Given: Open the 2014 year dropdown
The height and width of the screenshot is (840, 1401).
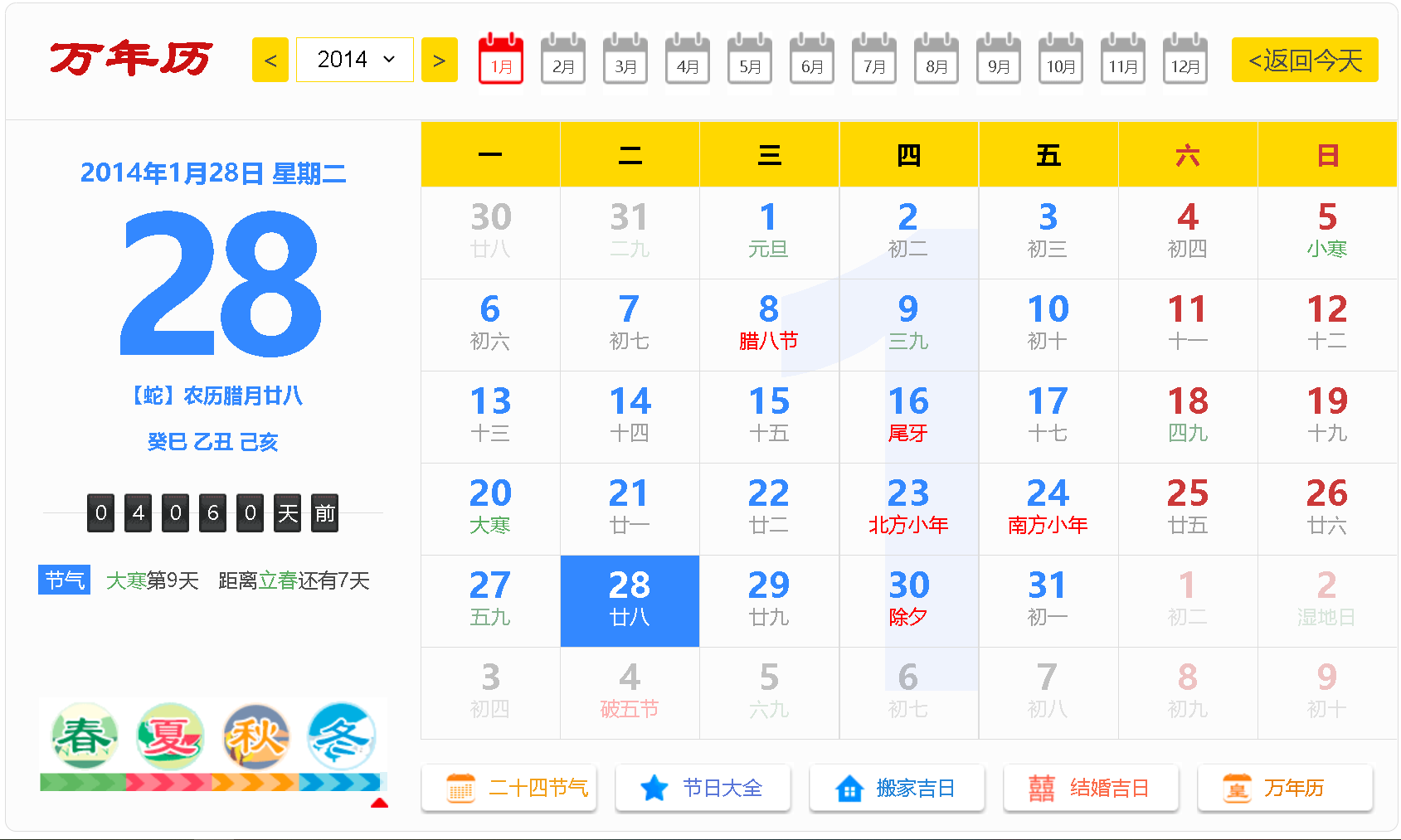Looking at the screenshot, I should [x=355, y=60].
